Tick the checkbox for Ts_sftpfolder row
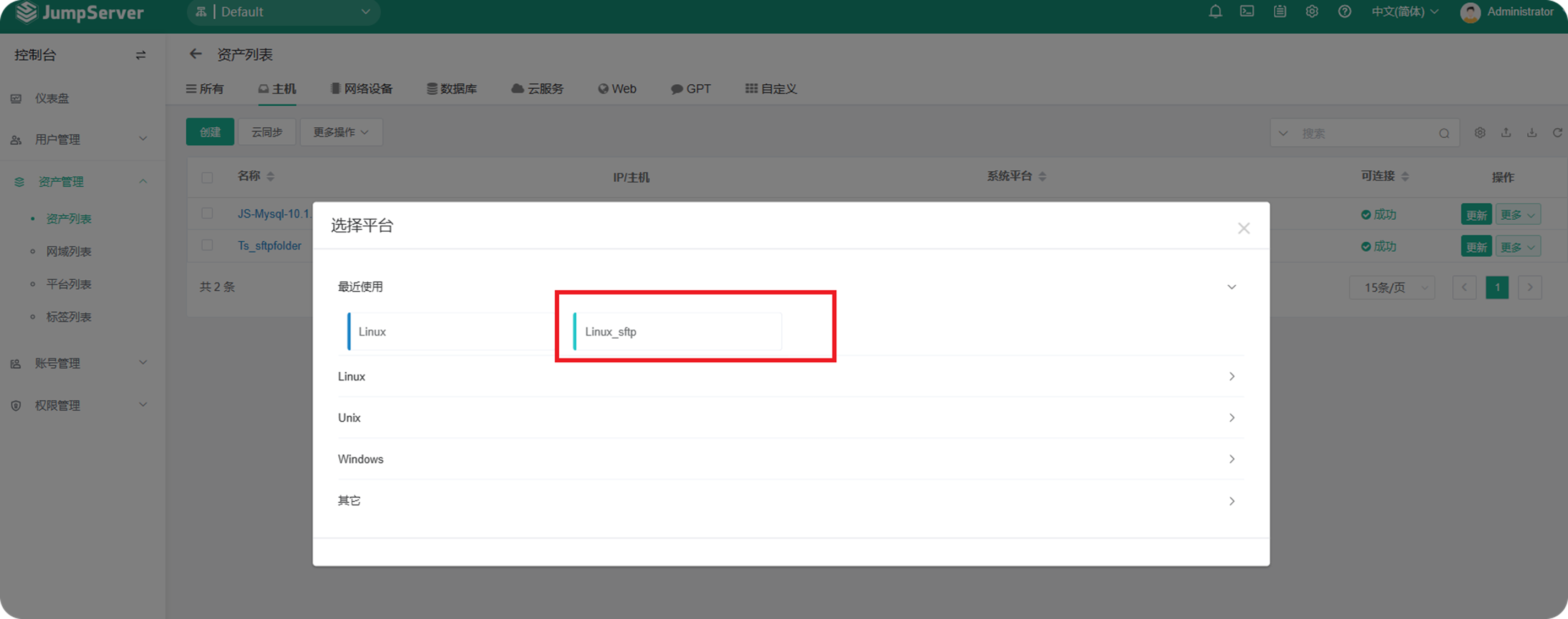 pos(207,245)
